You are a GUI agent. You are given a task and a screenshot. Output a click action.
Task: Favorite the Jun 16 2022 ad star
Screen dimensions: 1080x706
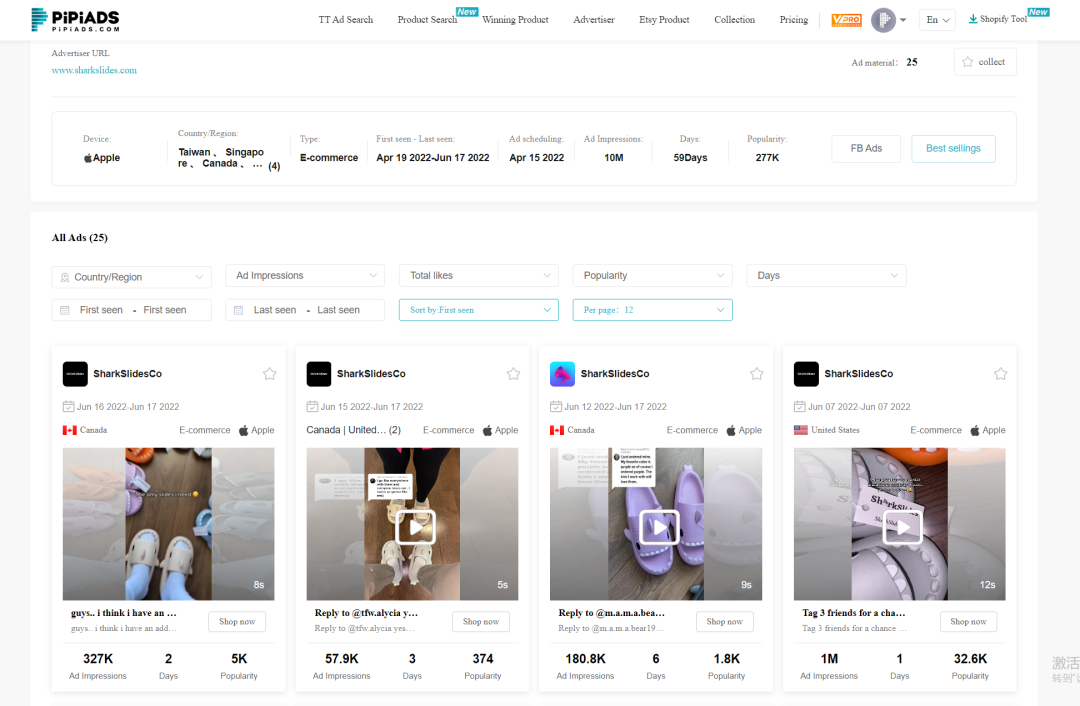(x=269, y=373)
